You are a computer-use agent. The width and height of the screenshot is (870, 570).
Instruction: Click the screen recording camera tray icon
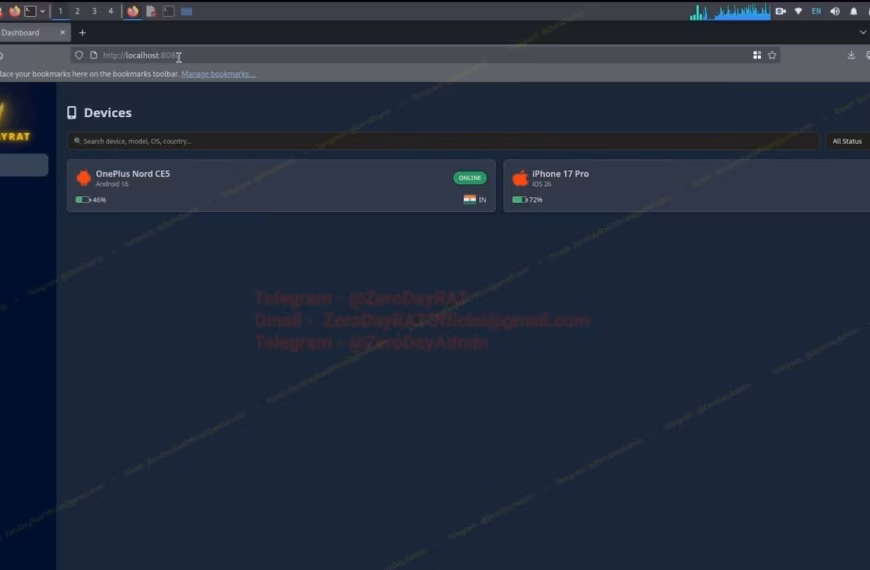(781, 11)
